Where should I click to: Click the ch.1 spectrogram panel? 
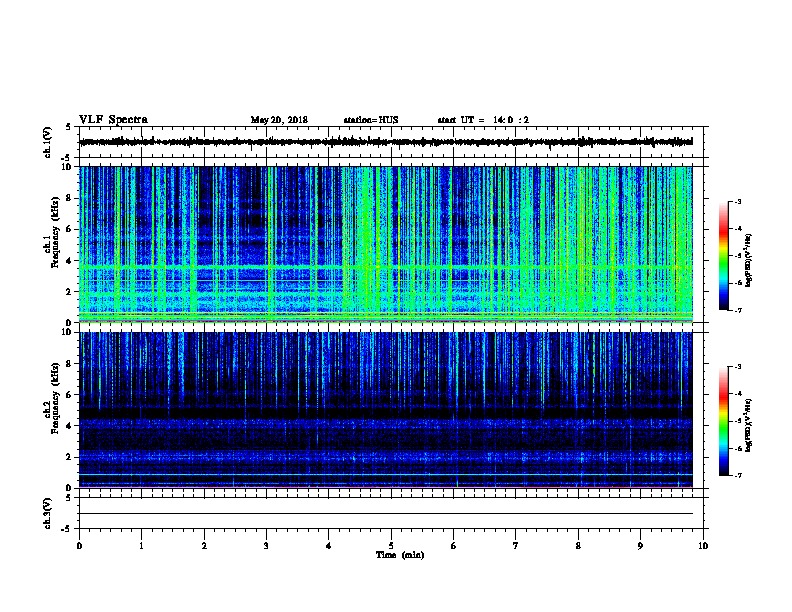click(x=386, y=244)
